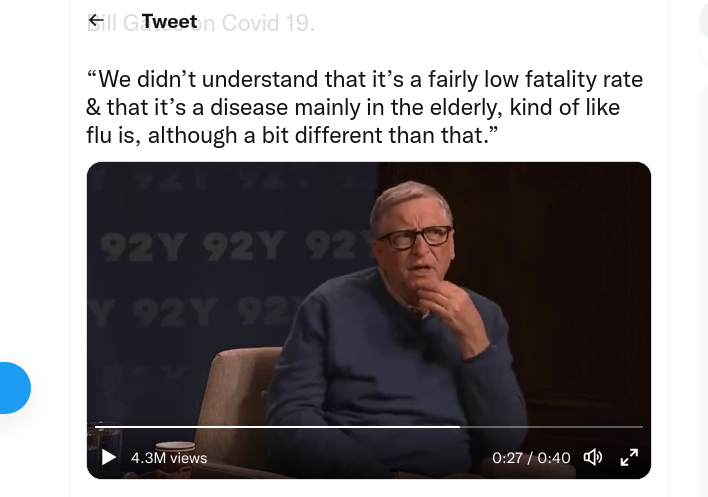Click the tweet line ending "different than that."
This screenshot has width=708, height=497.
(x=292, y=135)
